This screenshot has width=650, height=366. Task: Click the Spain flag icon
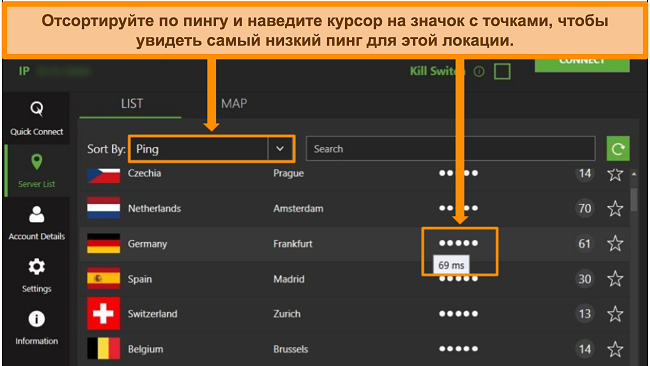[104, 279]
